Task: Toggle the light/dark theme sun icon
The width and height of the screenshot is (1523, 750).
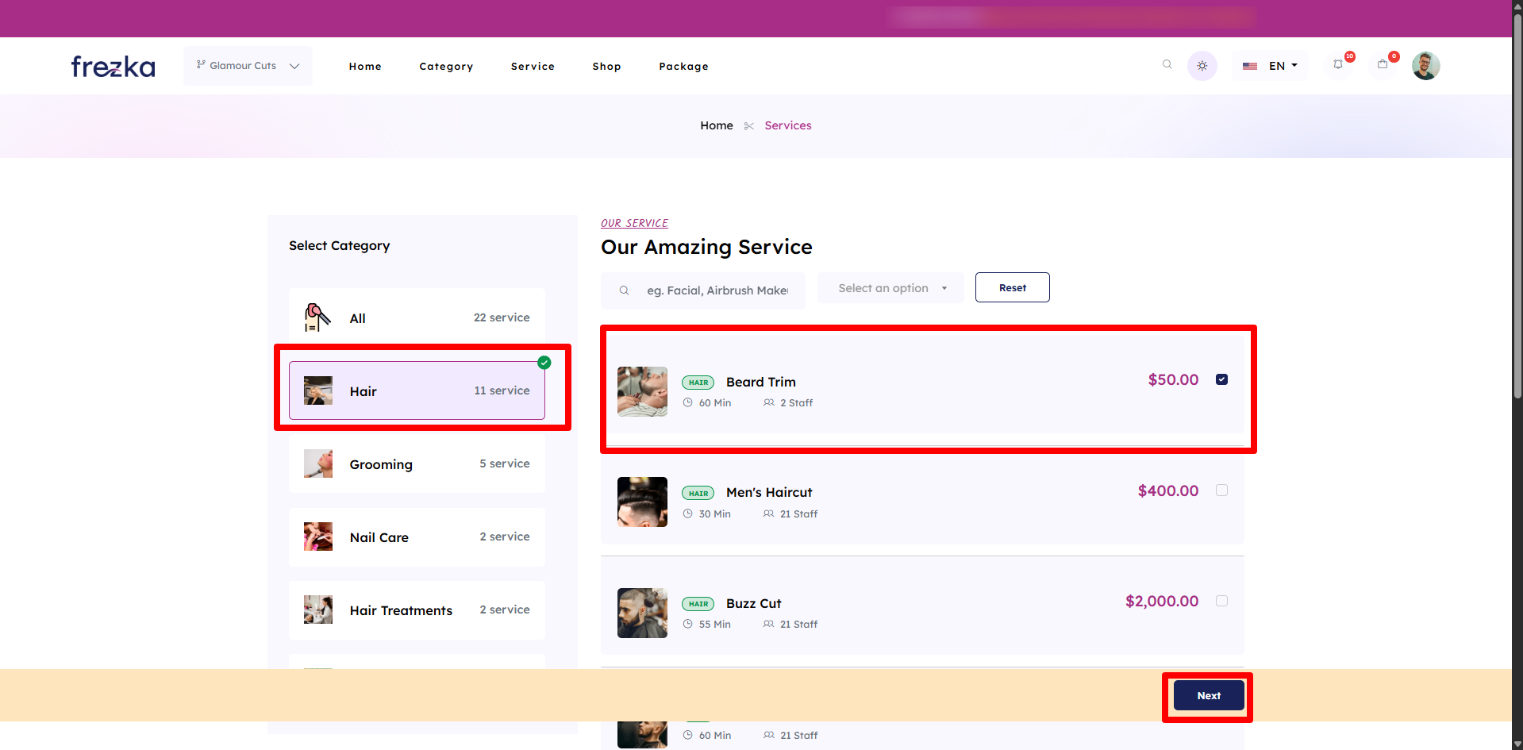Action: click(1202, 66)
